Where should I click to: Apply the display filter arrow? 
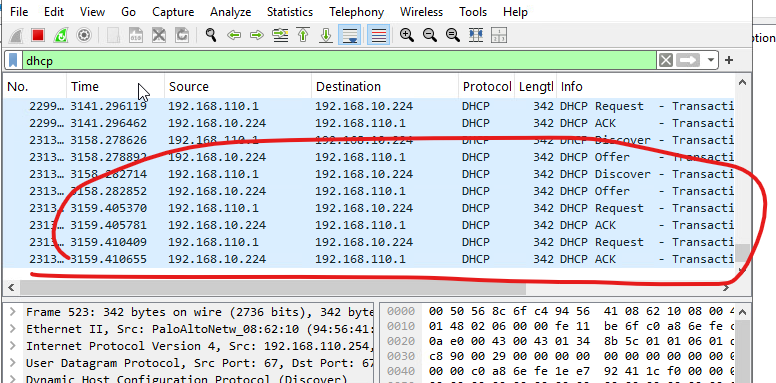pyautogui.click(x=688, y=60)
